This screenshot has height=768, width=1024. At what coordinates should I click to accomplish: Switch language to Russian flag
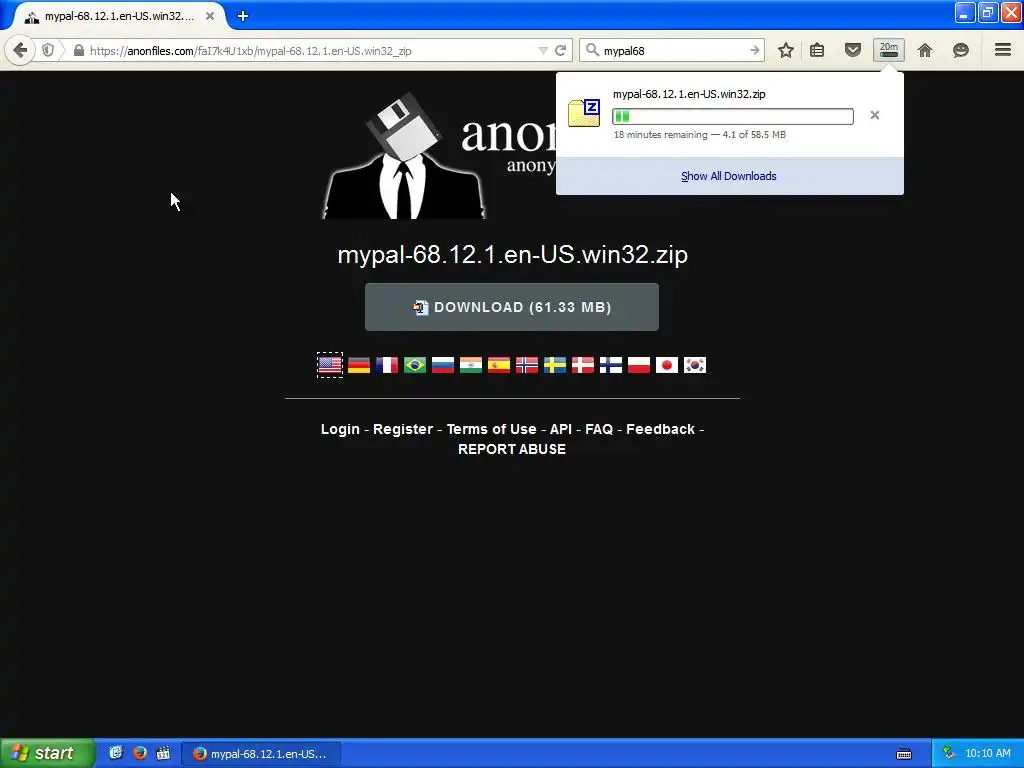click(x=443, y=365)
